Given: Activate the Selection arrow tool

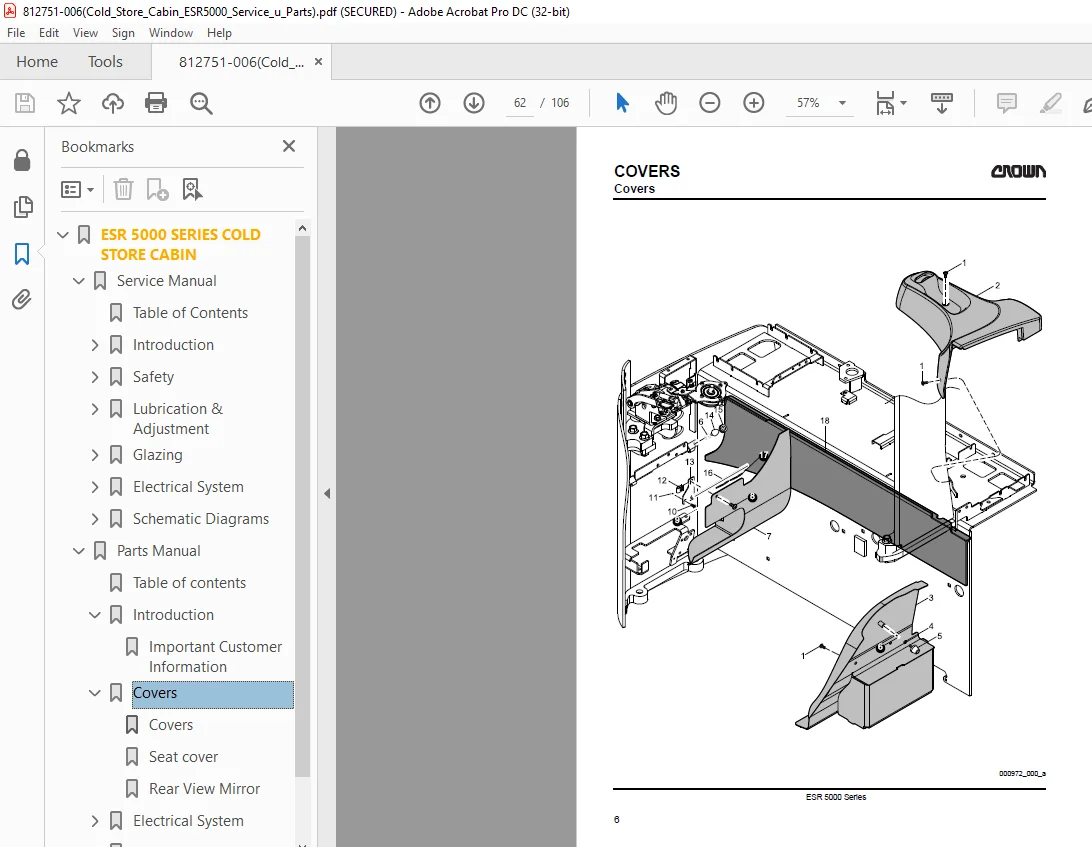Looking at the screenshot, I should pos(622,103).
